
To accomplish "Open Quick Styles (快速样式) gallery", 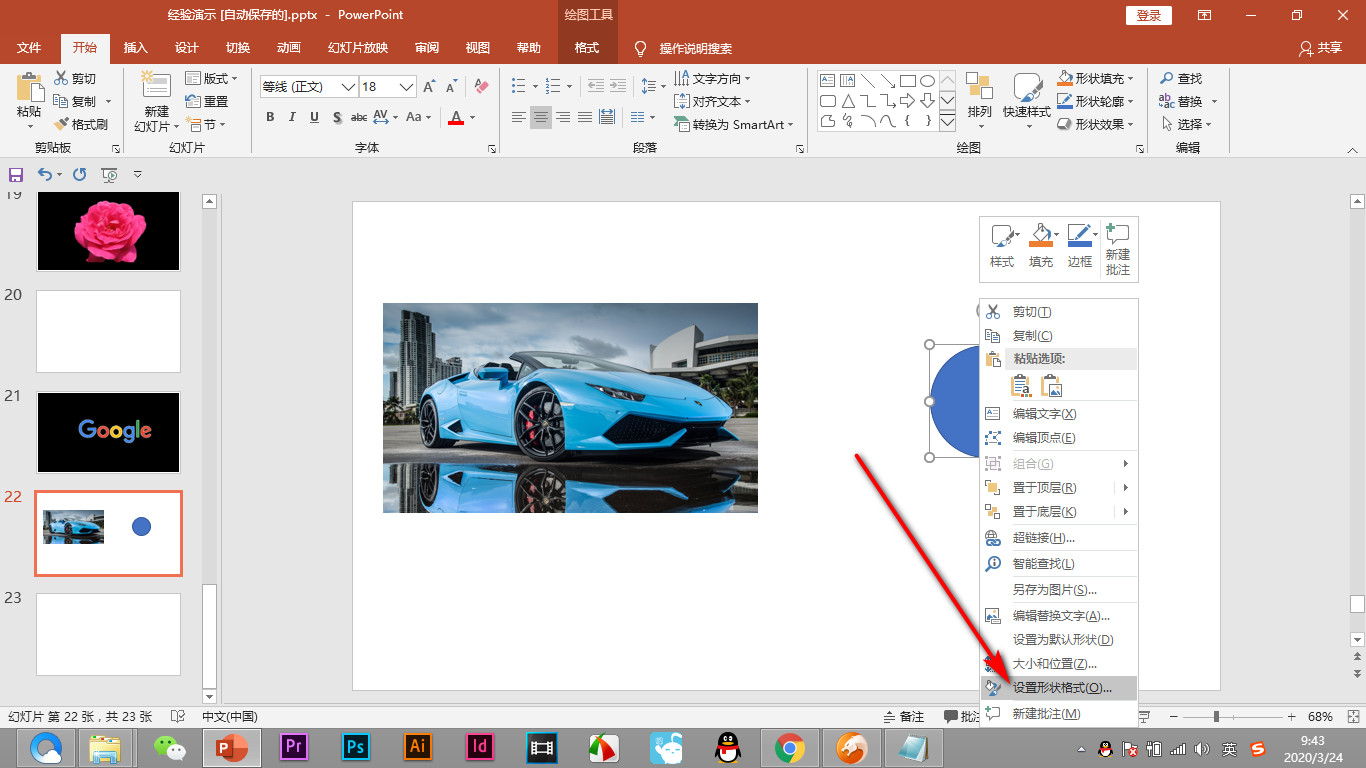I will click(1027, 90).
